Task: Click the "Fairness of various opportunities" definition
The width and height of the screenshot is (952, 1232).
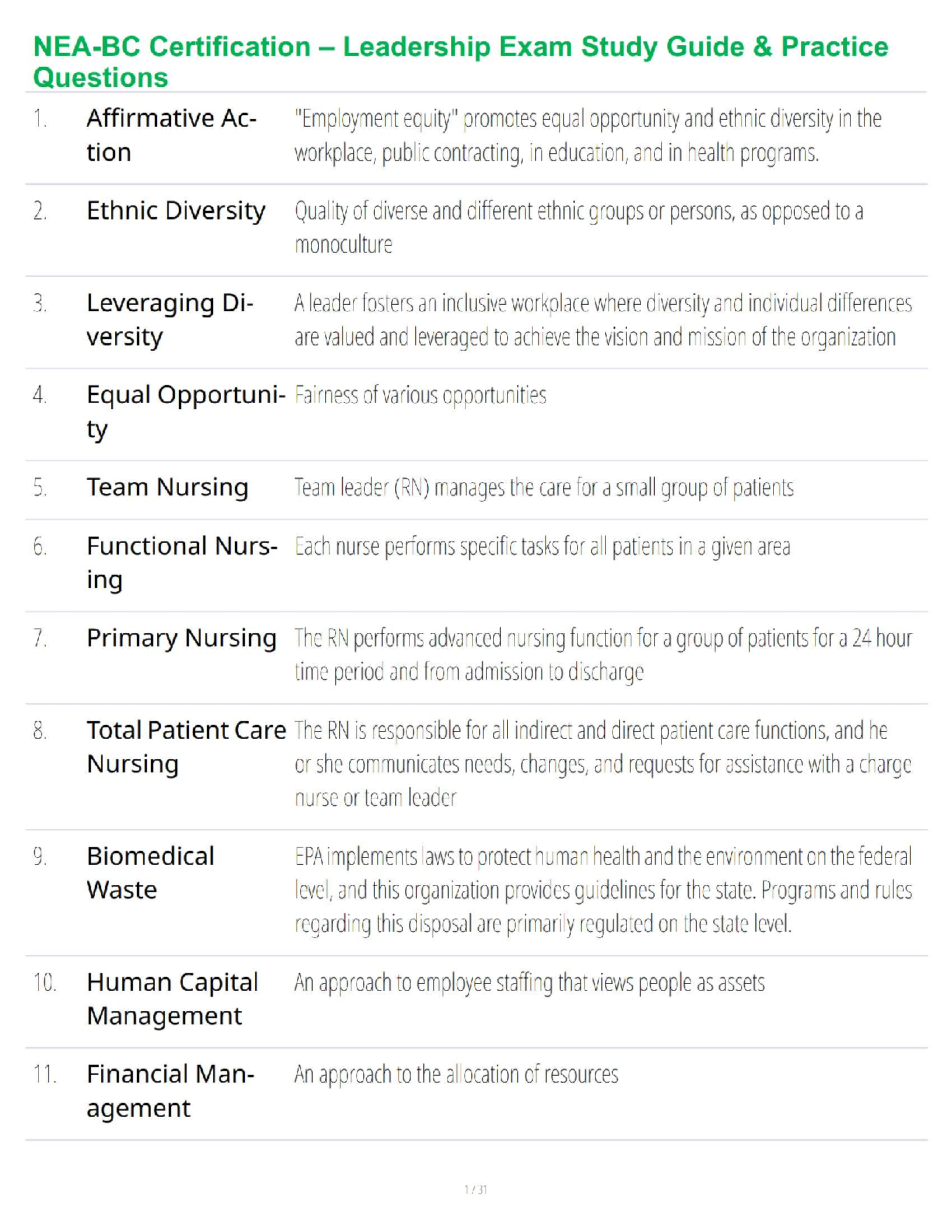Action: (420, 396)
